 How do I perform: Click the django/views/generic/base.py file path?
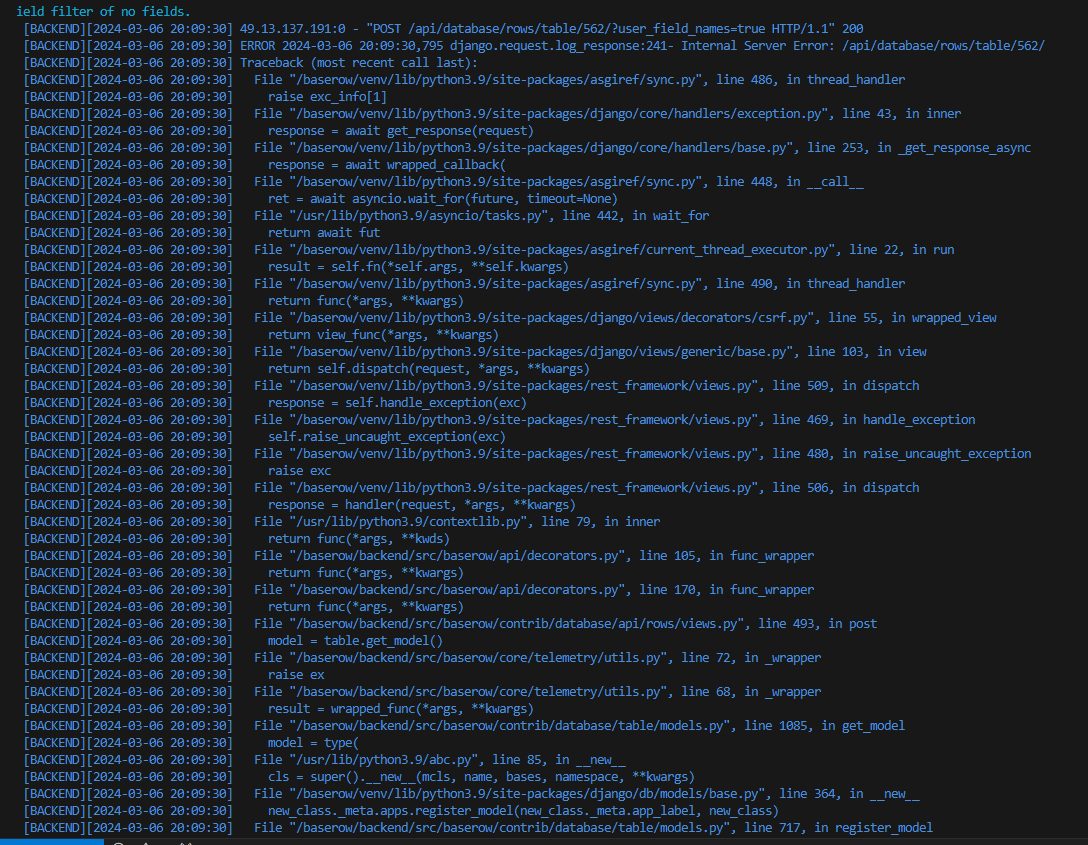(x=541, y=351)
